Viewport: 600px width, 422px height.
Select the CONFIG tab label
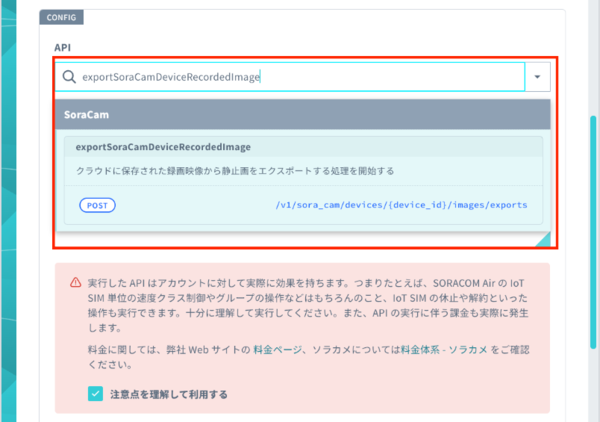[x=61, y=18]
